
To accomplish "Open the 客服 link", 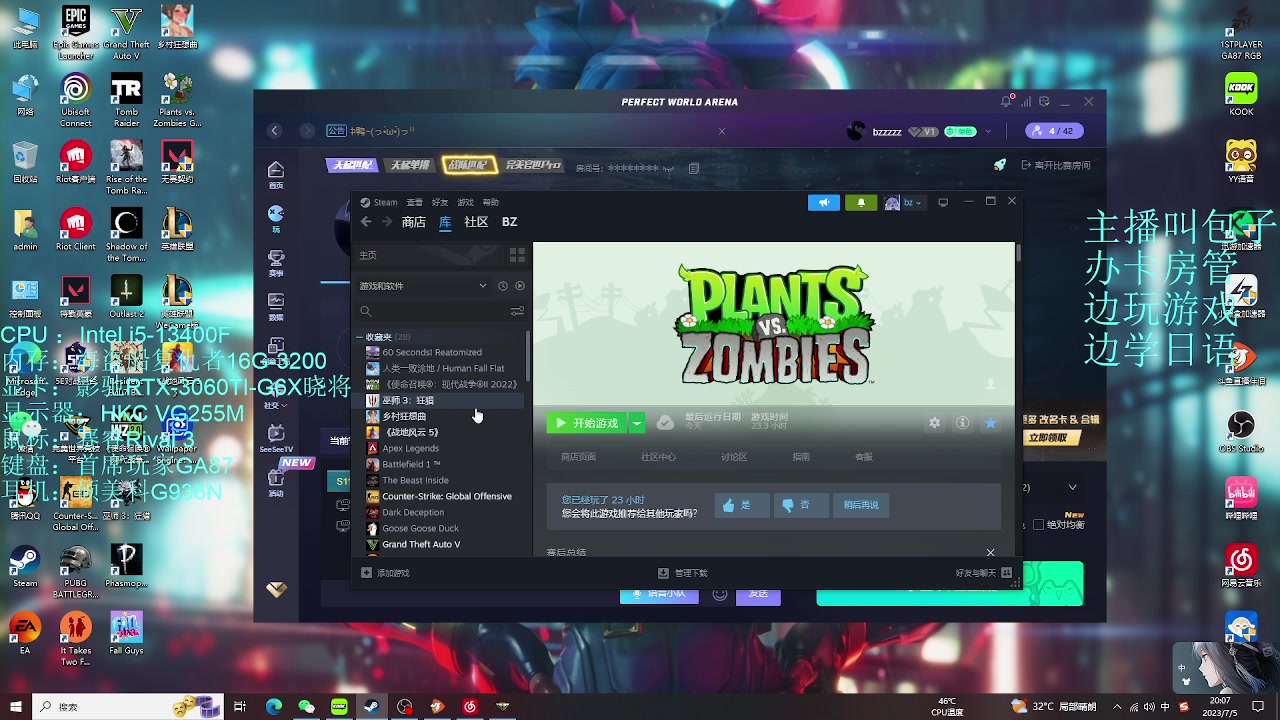I will (x=863, y=457).
